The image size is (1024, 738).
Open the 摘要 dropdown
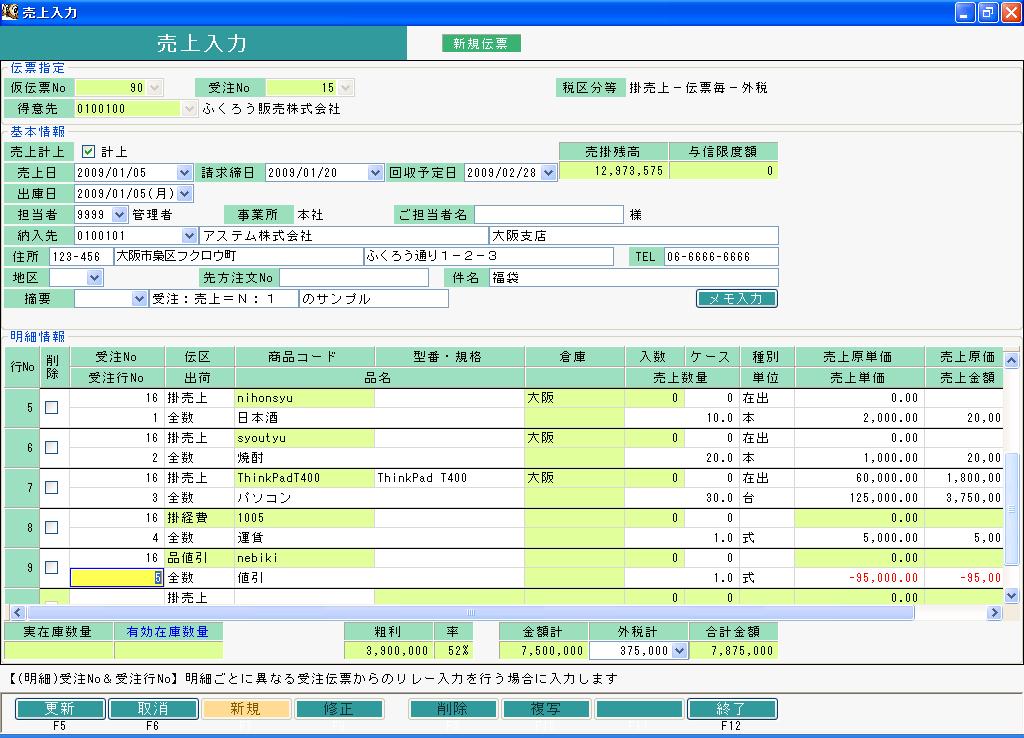pos(138,298)
